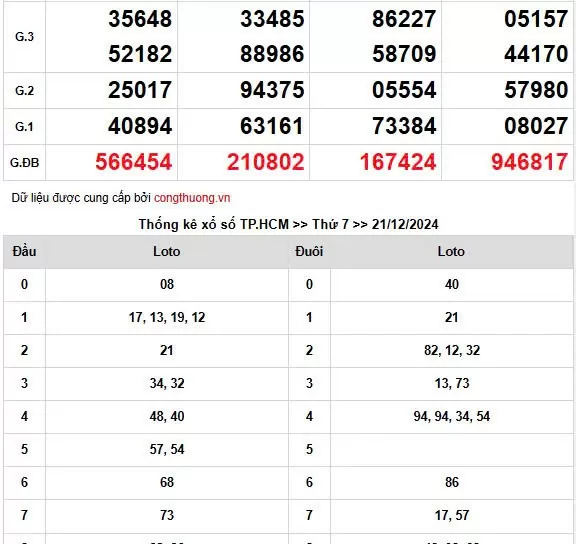Screen dimensions: 576x544
Task: Click first prize number 40894
Action: [x=140, y=126]
